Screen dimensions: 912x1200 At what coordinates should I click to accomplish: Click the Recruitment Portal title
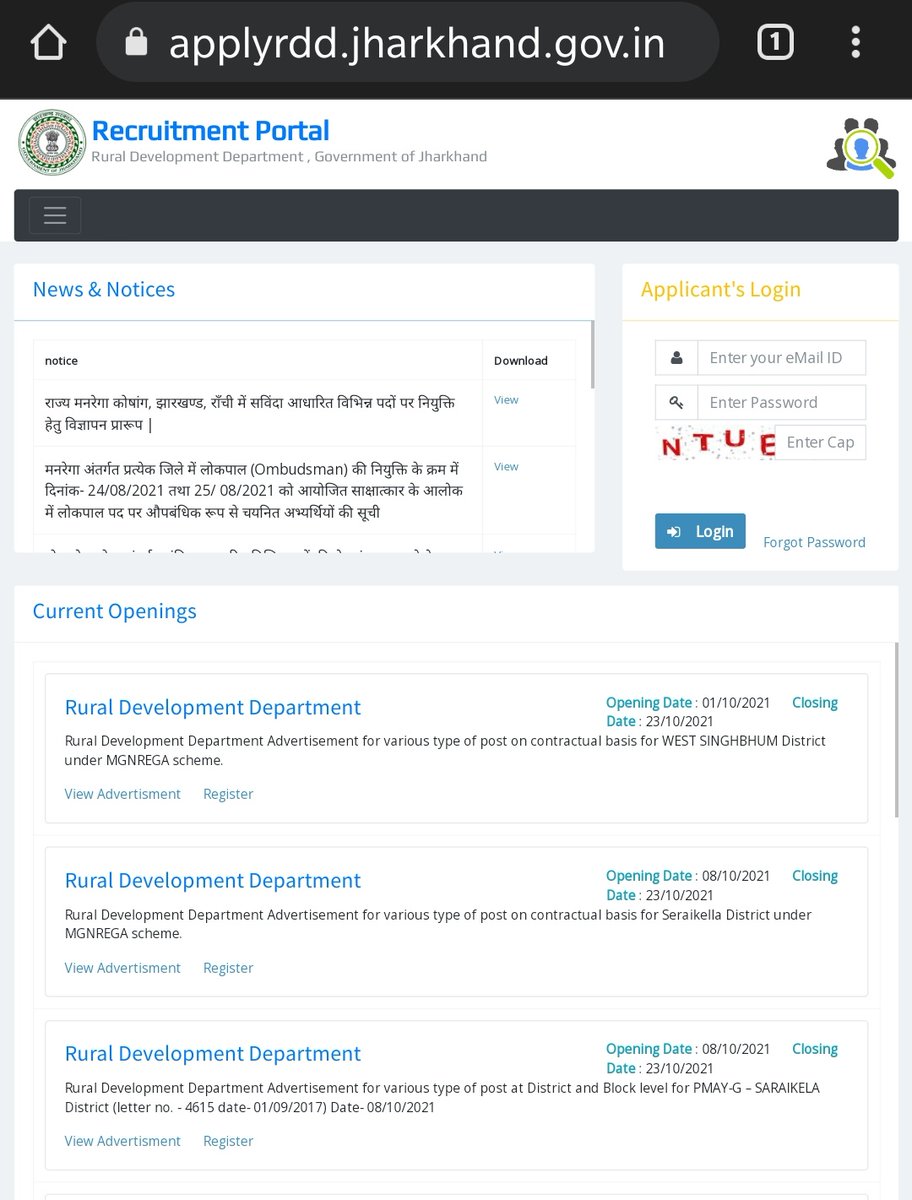click(211, 130)
